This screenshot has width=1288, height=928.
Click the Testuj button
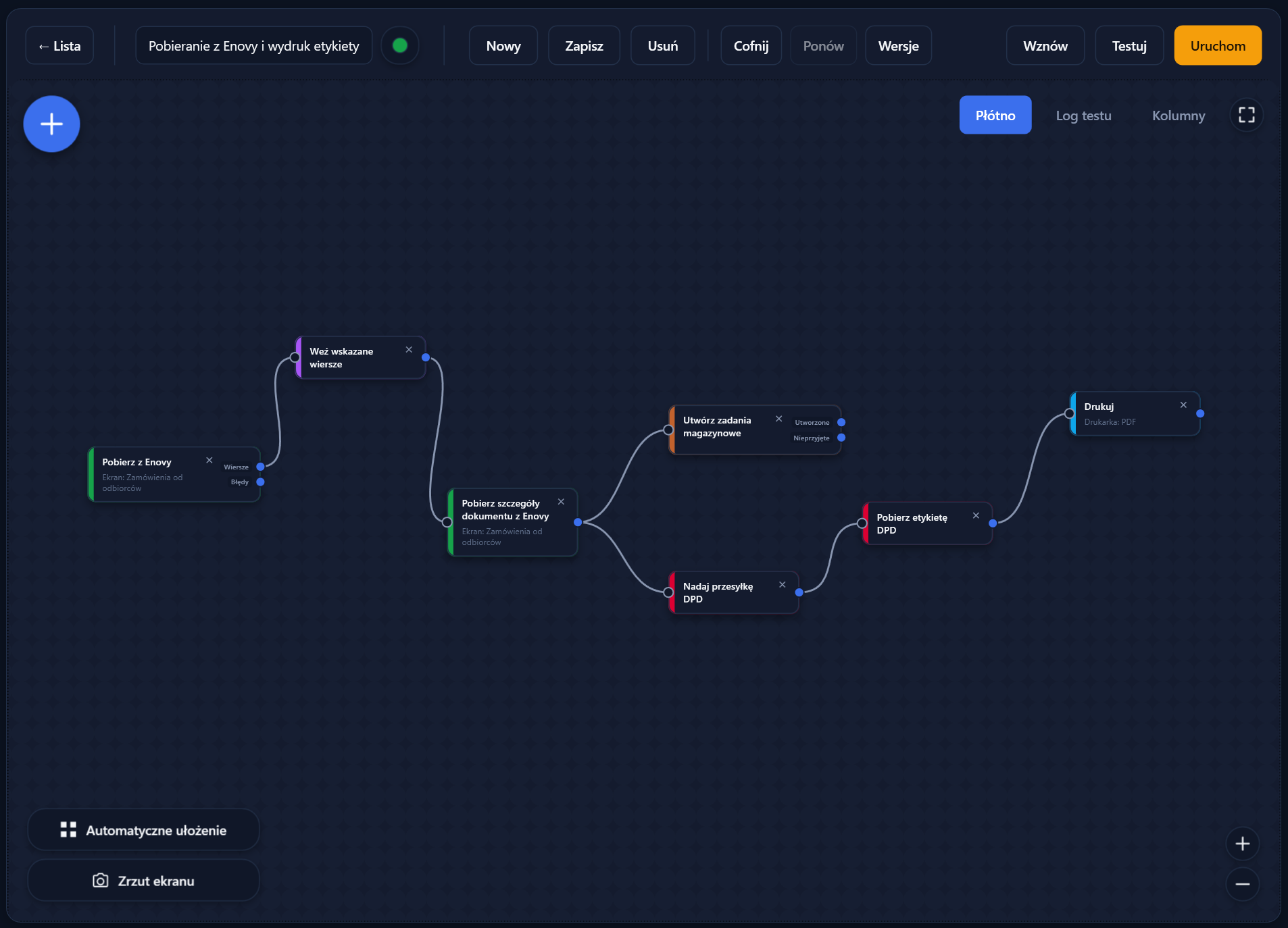1129,46
